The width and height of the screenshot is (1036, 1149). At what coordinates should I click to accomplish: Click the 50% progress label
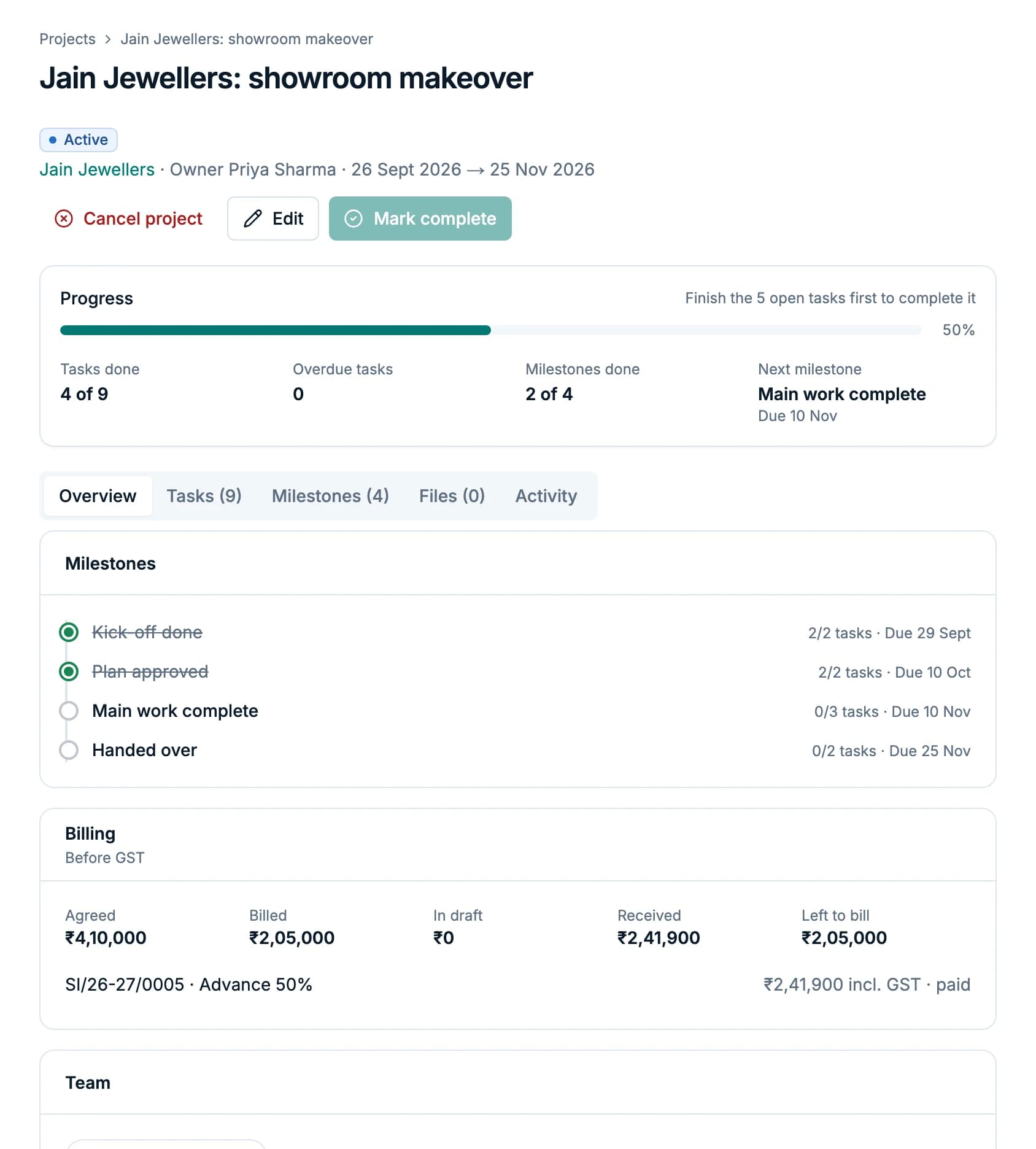[959, 330]
